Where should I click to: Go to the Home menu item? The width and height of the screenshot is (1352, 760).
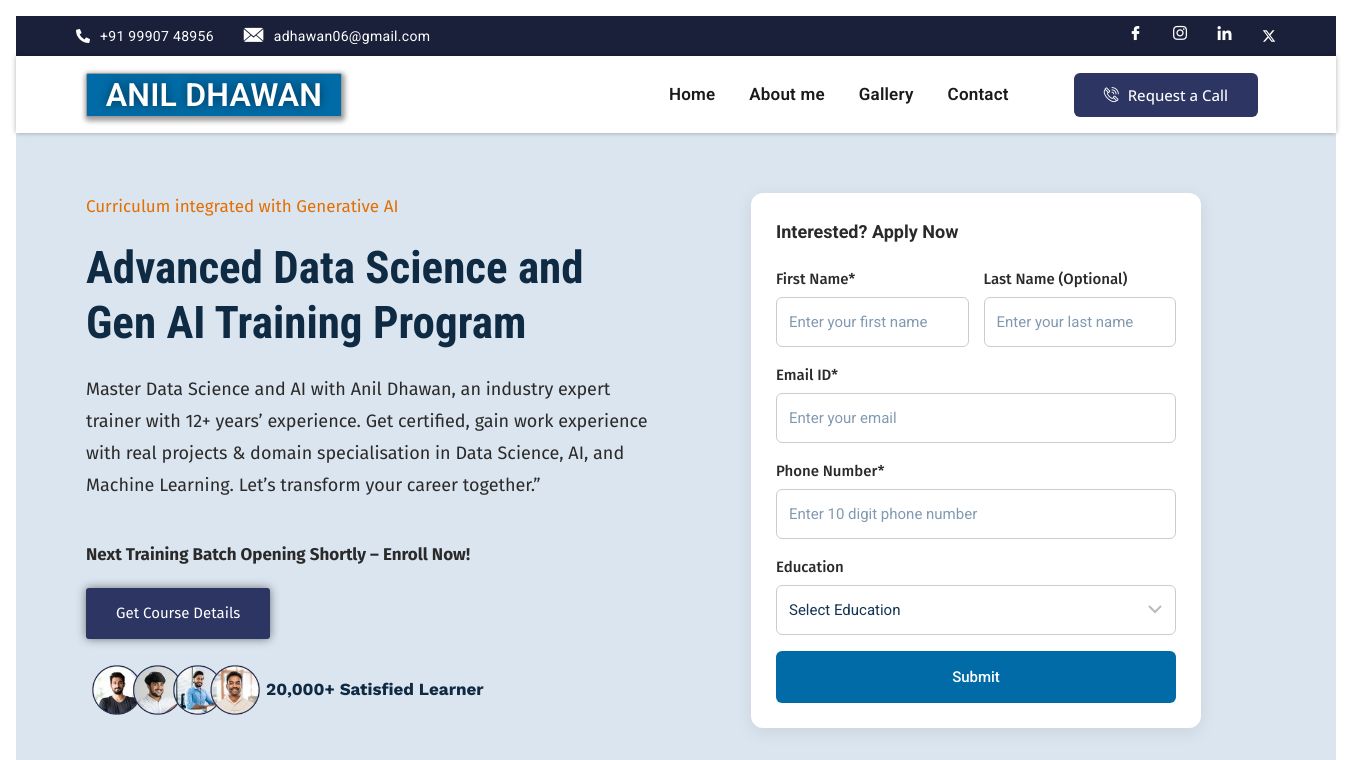coord(692,94)
